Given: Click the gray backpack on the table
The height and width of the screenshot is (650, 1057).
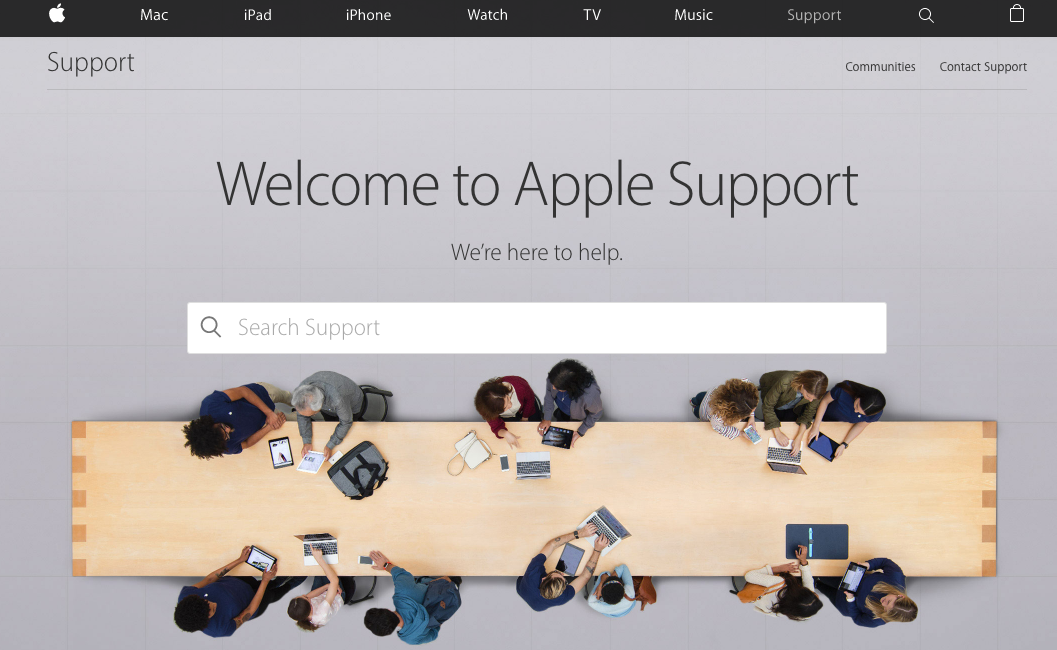Looking at the screenshot, I should click(359, 470).
